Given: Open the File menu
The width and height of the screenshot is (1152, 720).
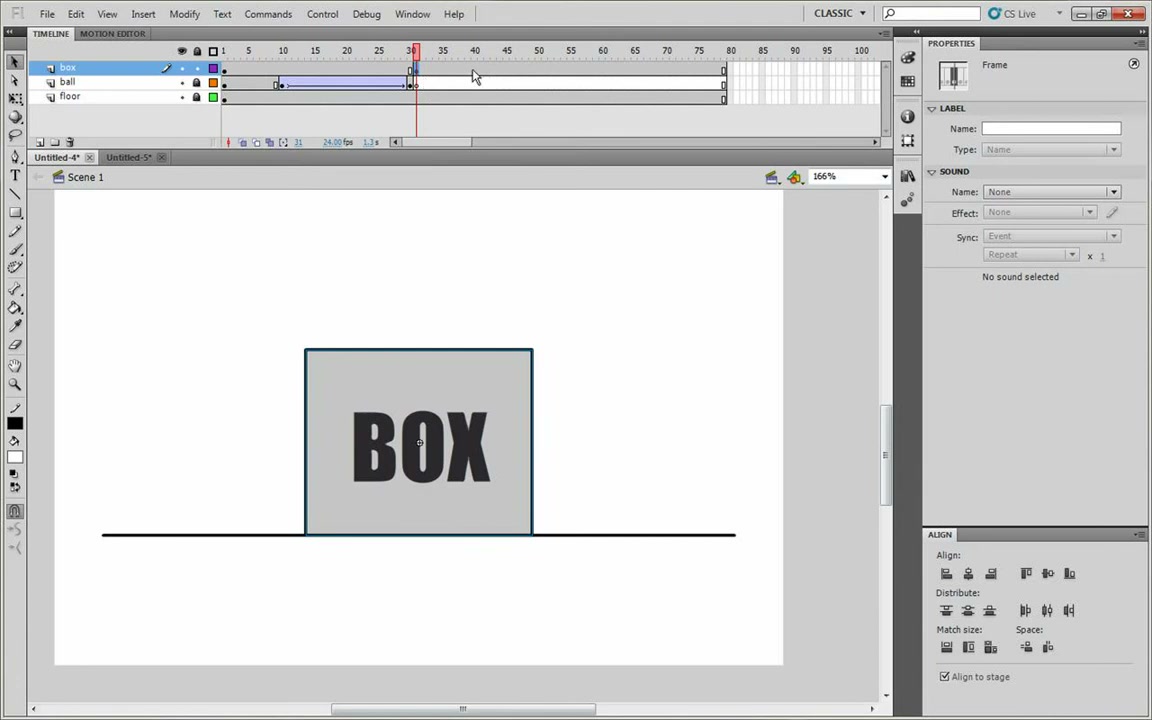Looking at the screenshot, I should point(47,14).
